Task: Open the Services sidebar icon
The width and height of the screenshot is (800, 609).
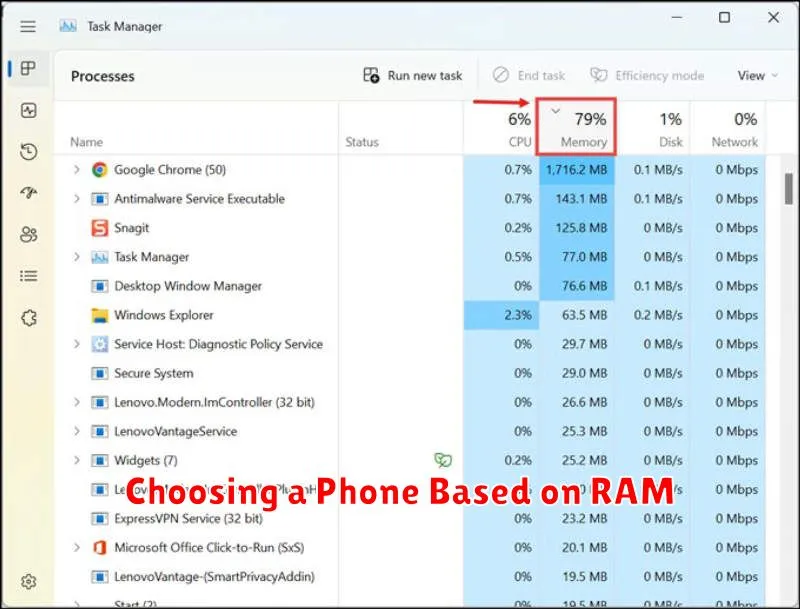Action: 29,318
